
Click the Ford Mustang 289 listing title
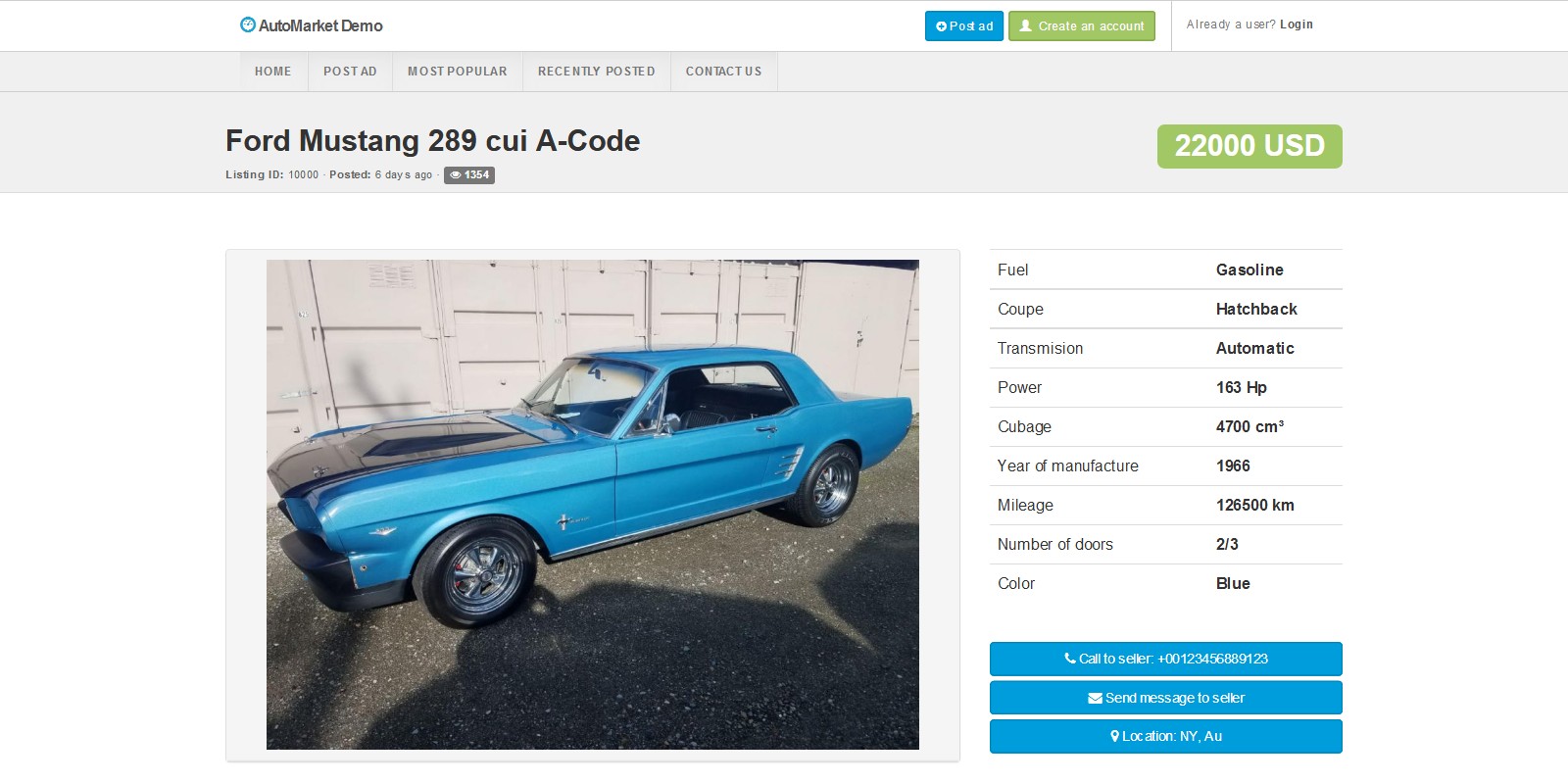(x=432, y=141)
